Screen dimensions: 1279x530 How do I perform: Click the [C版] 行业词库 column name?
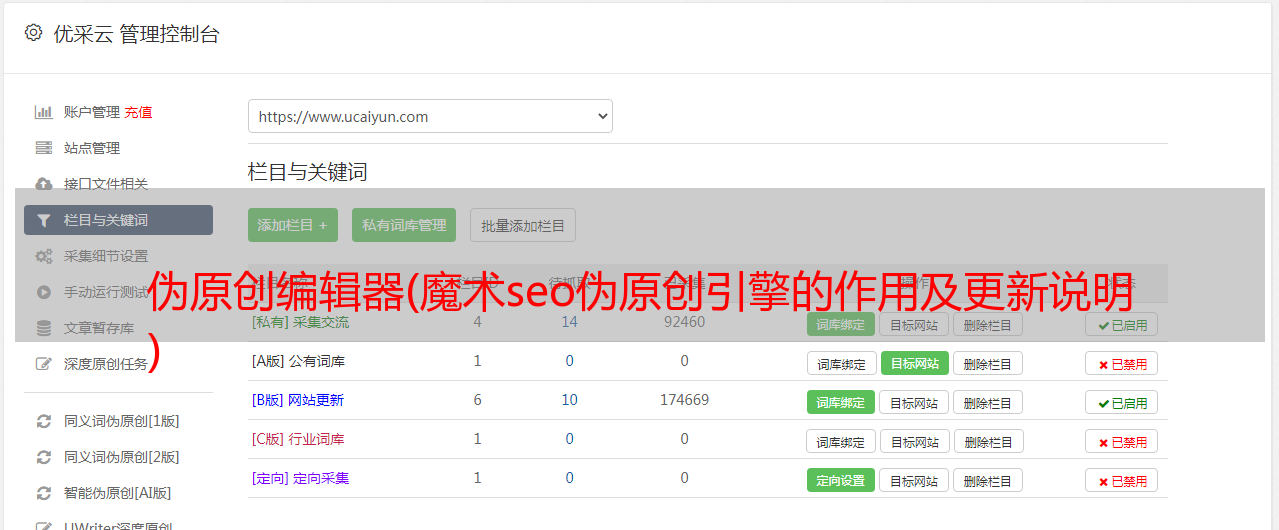click(x=298, y=439)
